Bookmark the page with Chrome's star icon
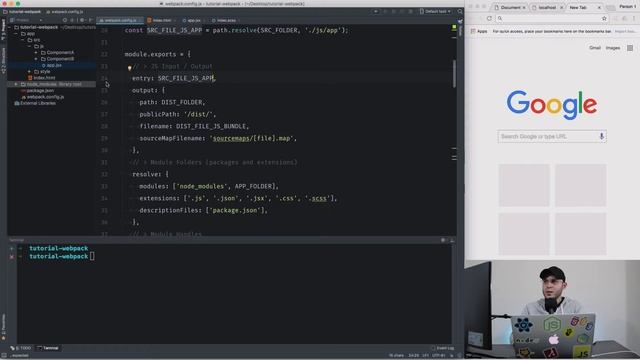 click(604, 18)
